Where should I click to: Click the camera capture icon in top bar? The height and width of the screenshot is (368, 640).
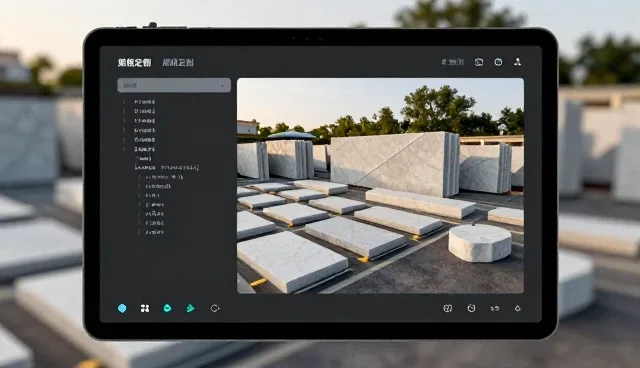(x=479, y=62)
